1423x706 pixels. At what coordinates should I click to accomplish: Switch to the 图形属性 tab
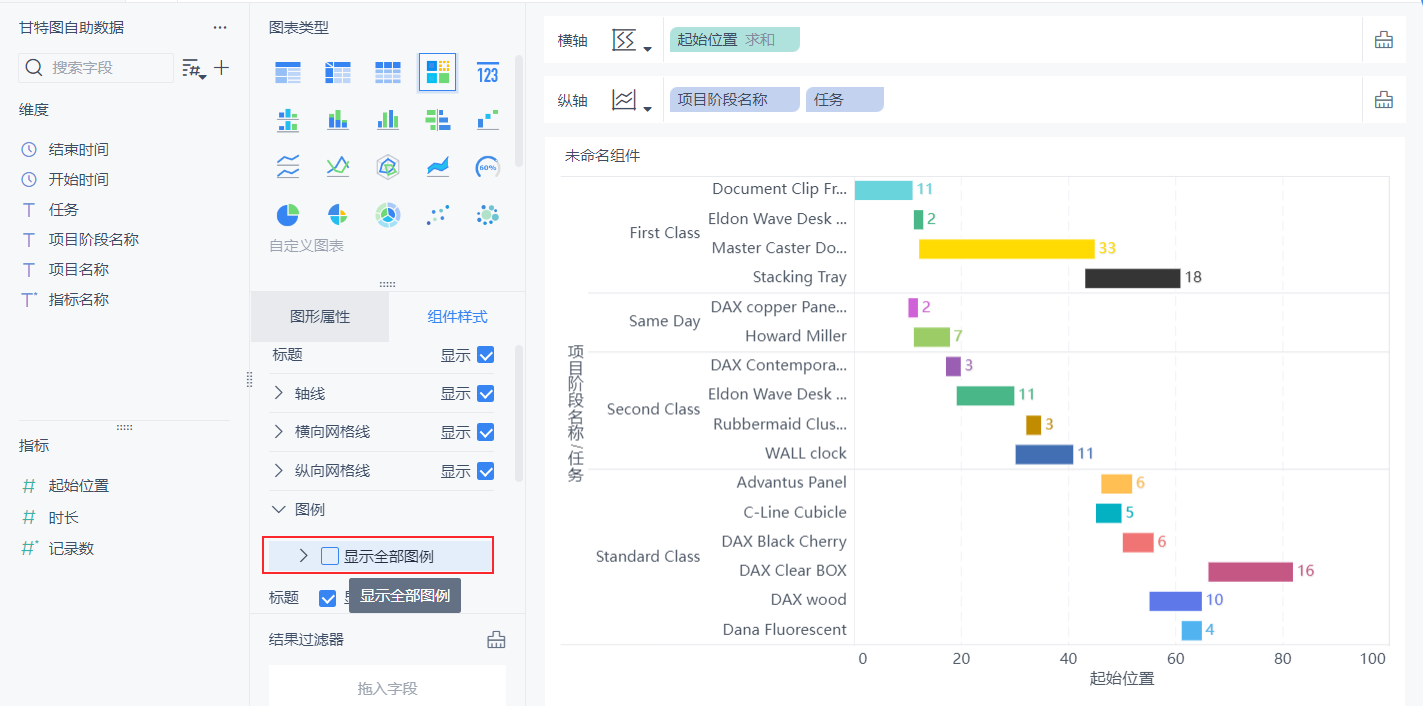tap(320, 317)
